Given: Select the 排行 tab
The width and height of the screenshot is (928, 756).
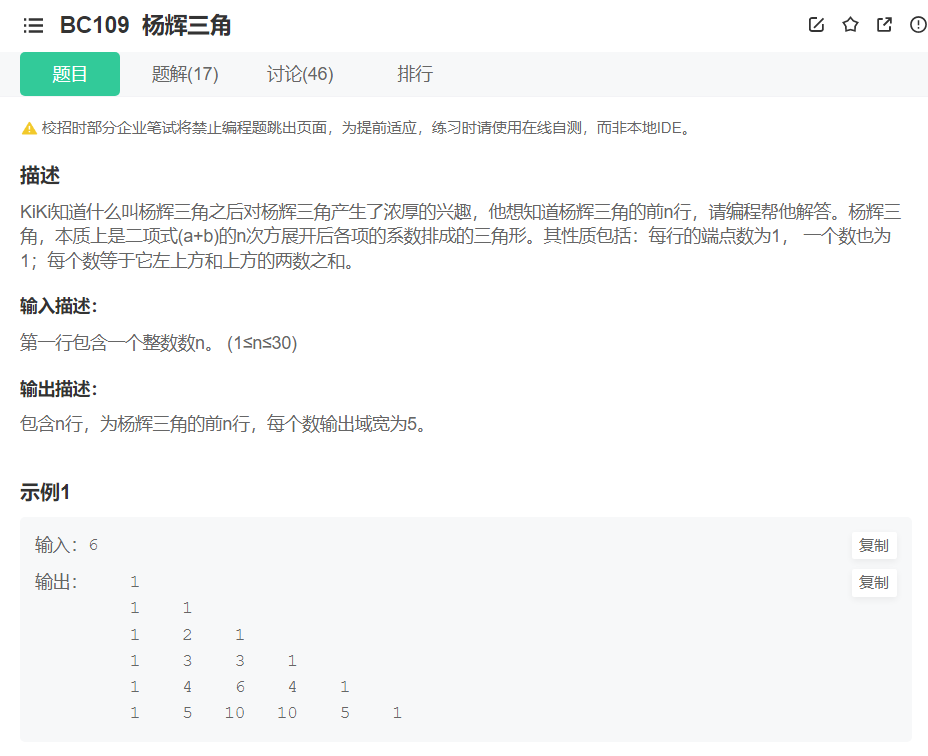Looking at the screenshot, I should click(415, 73).
